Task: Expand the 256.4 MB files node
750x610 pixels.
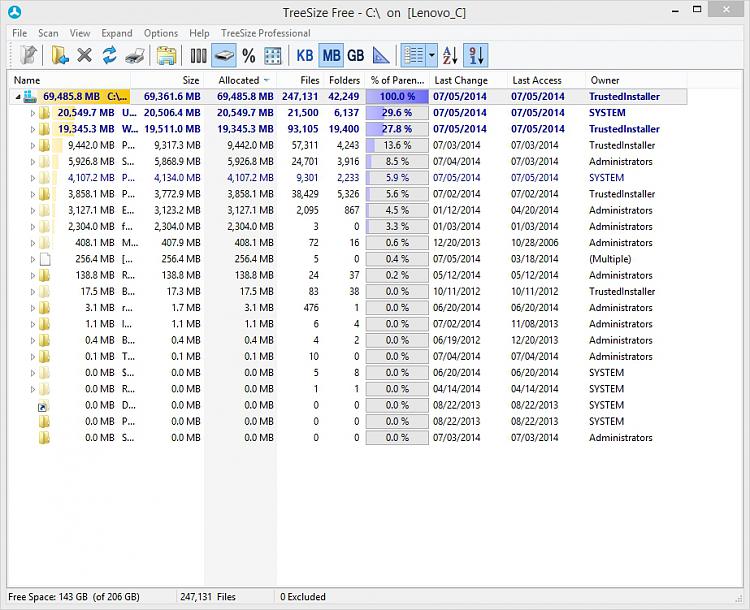Action: tap(33, 259)
